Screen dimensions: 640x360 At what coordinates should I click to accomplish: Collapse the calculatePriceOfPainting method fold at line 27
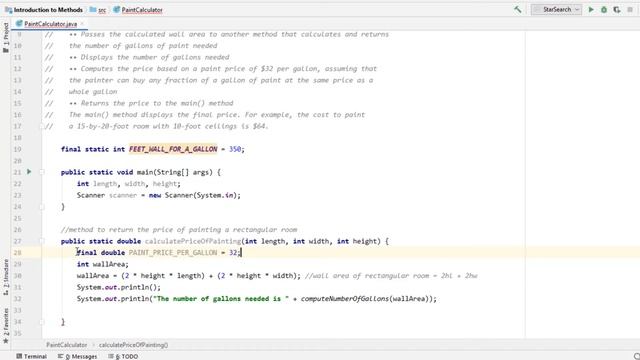tap(42, 241)
